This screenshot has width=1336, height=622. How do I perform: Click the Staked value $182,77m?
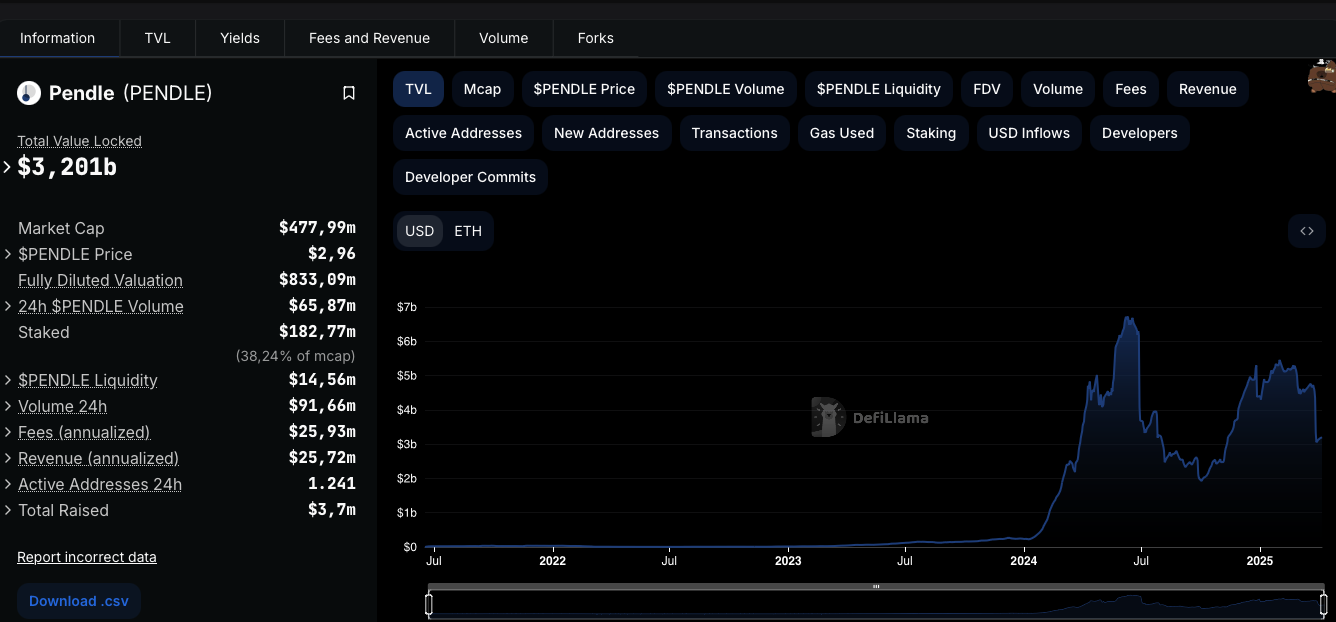click(317, 332)
